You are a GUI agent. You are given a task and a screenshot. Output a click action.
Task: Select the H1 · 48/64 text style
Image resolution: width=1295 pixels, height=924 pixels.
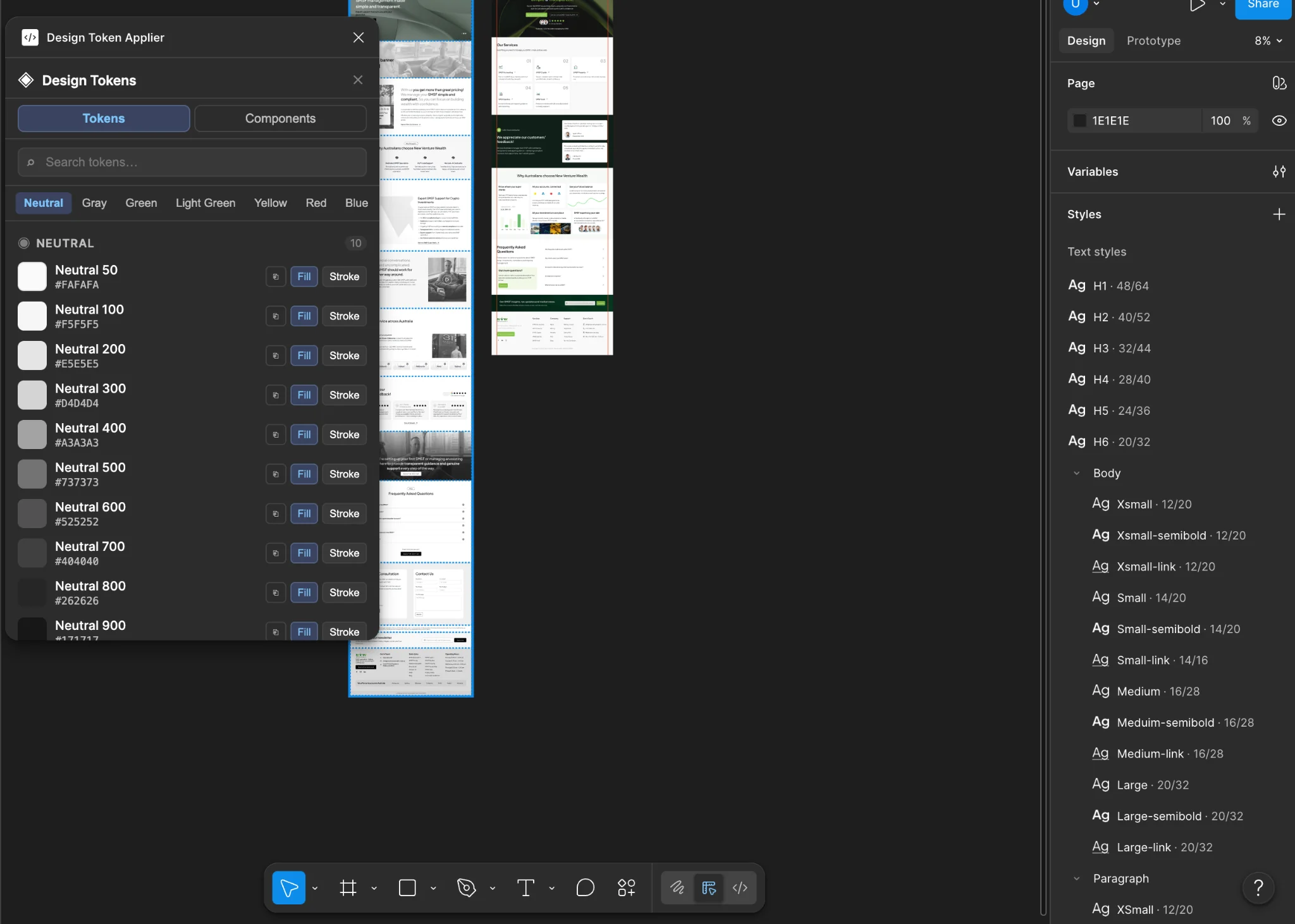(1120, 286)
